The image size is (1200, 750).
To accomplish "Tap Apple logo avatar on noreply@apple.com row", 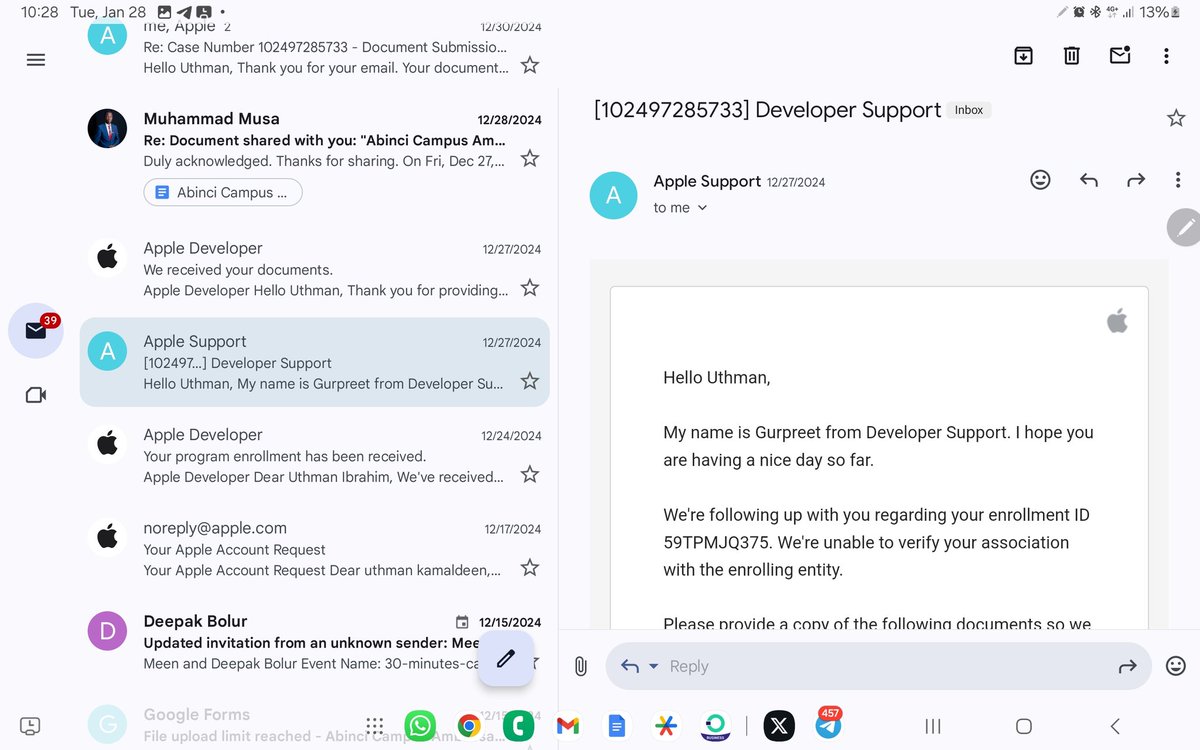I will pos(107,538).
